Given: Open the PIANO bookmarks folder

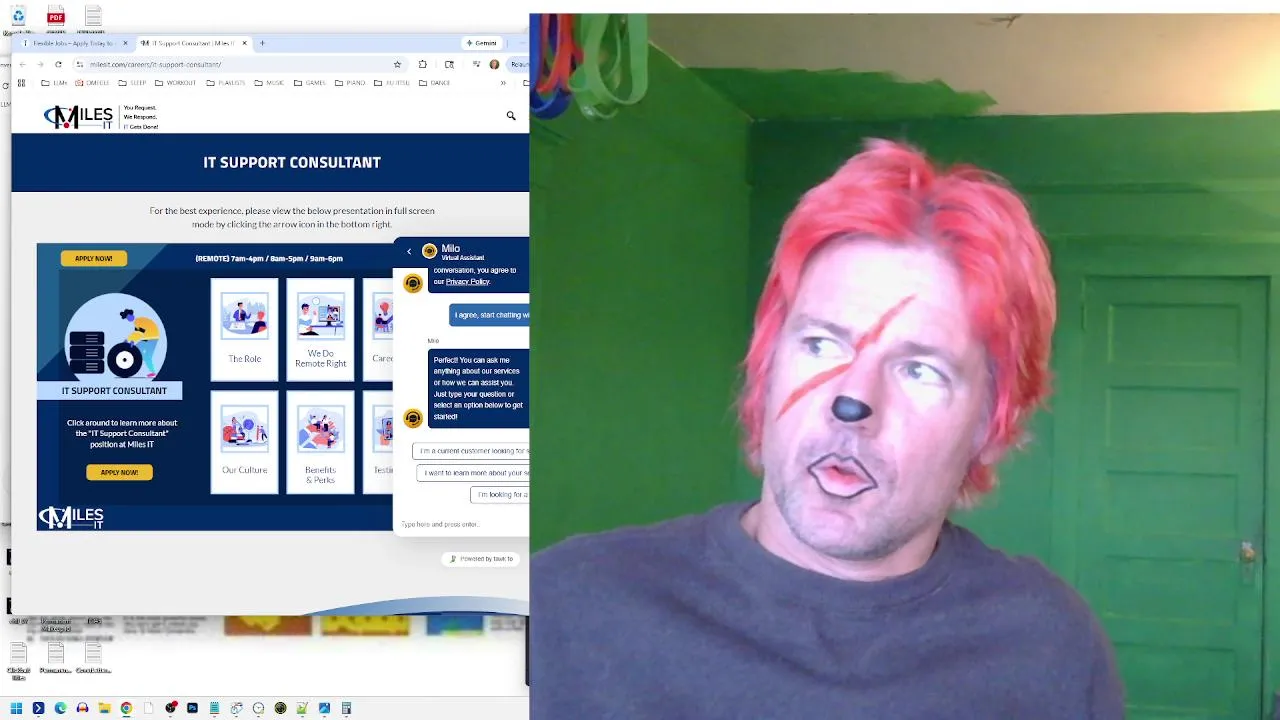Looking at the screenshot, I should pyautogui.click(x=350, y=83).
